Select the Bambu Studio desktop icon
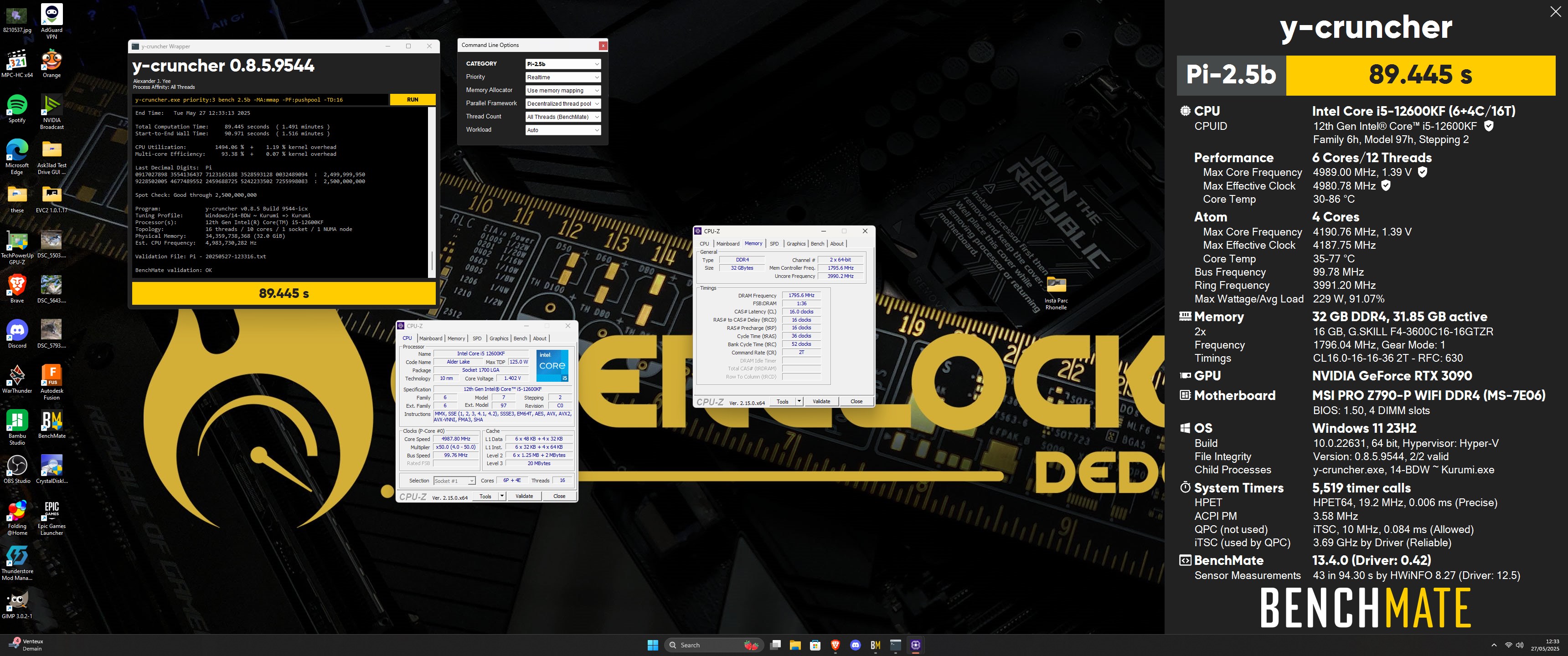The image size is (1568, 656). point(17,428)
